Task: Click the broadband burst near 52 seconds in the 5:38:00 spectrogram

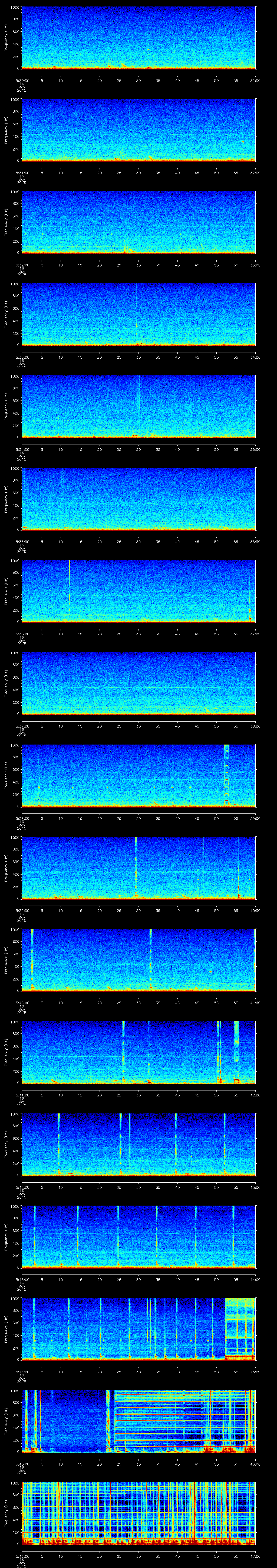Action: coord(226,775)
